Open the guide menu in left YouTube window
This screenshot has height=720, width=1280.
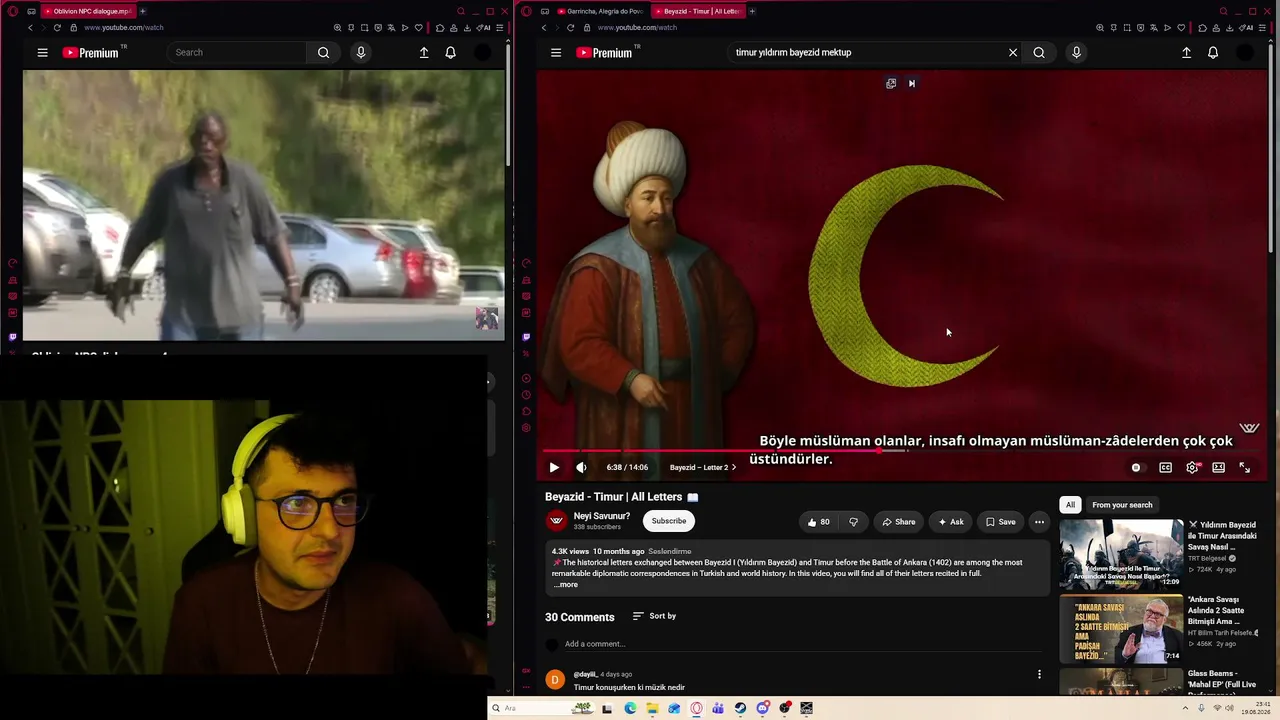42,53
